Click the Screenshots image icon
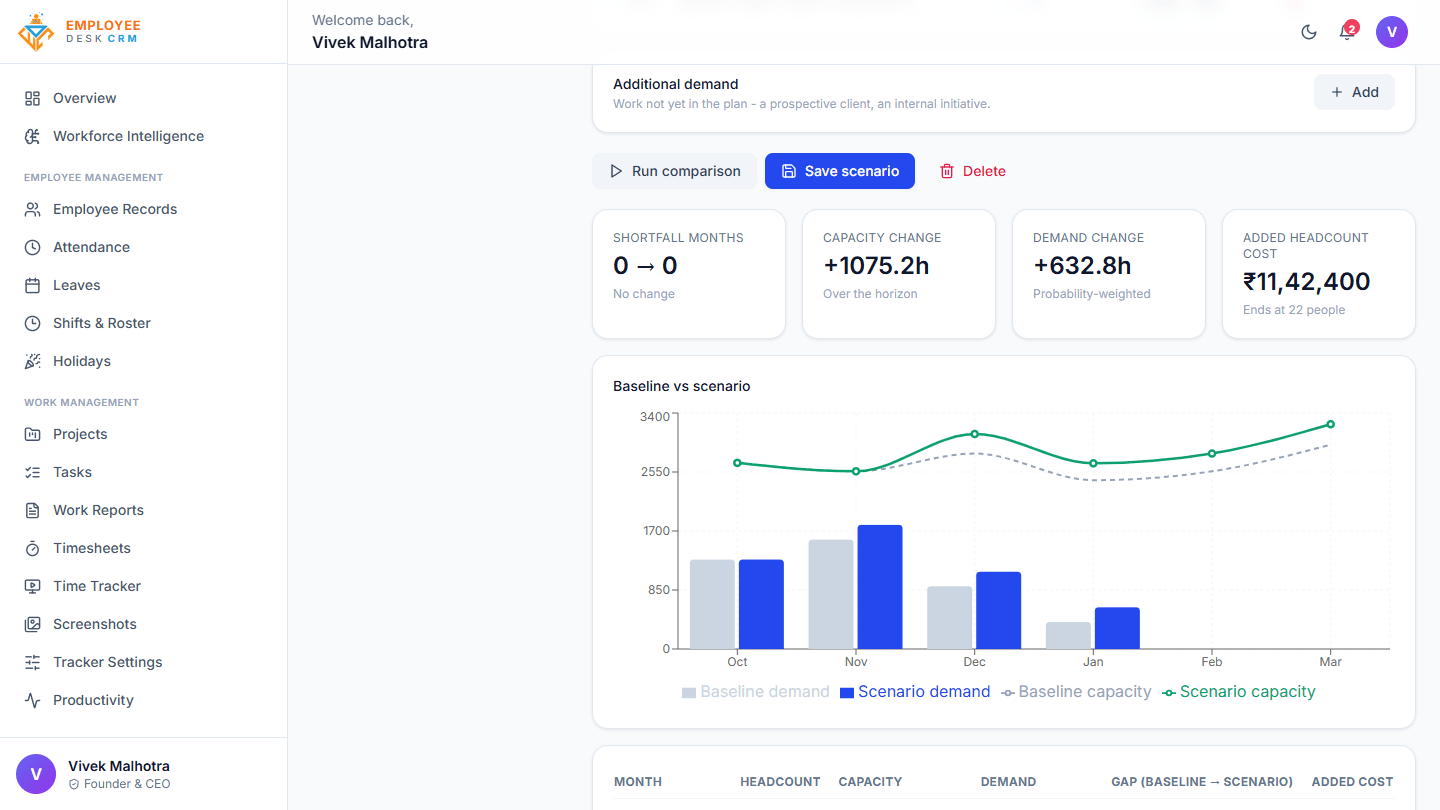This screenshot has height=810, width=1440. (x=33, y=624)
